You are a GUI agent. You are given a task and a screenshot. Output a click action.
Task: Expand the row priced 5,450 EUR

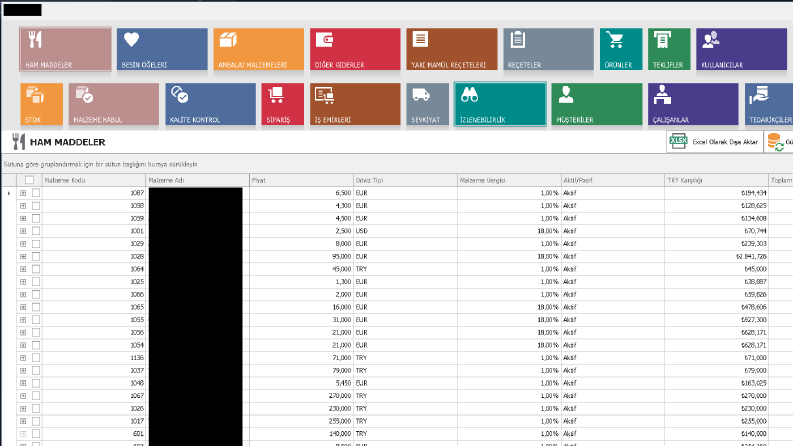(x=23, y=383)
